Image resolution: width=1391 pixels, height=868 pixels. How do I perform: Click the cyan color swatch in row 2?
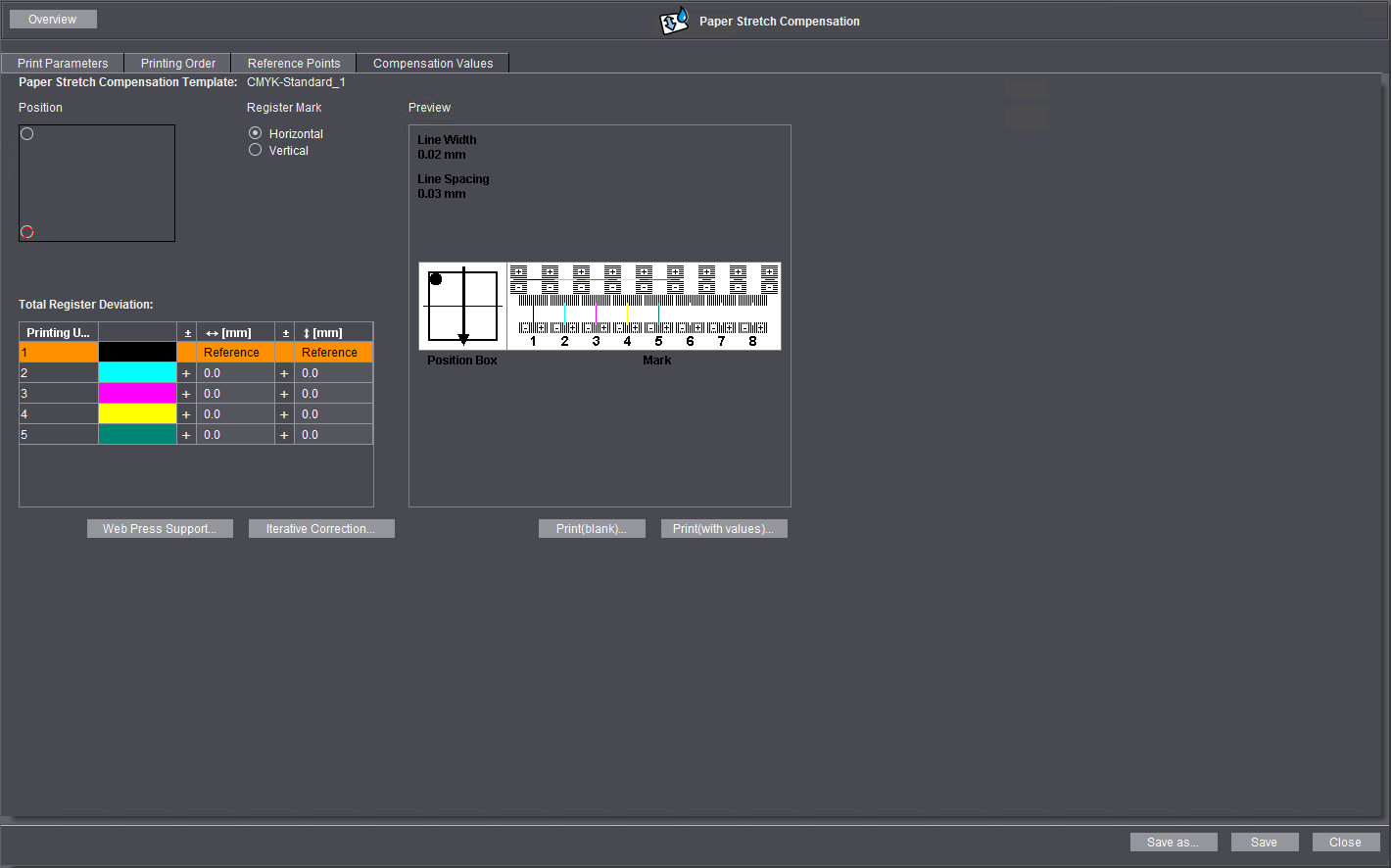tap(137, 373)
